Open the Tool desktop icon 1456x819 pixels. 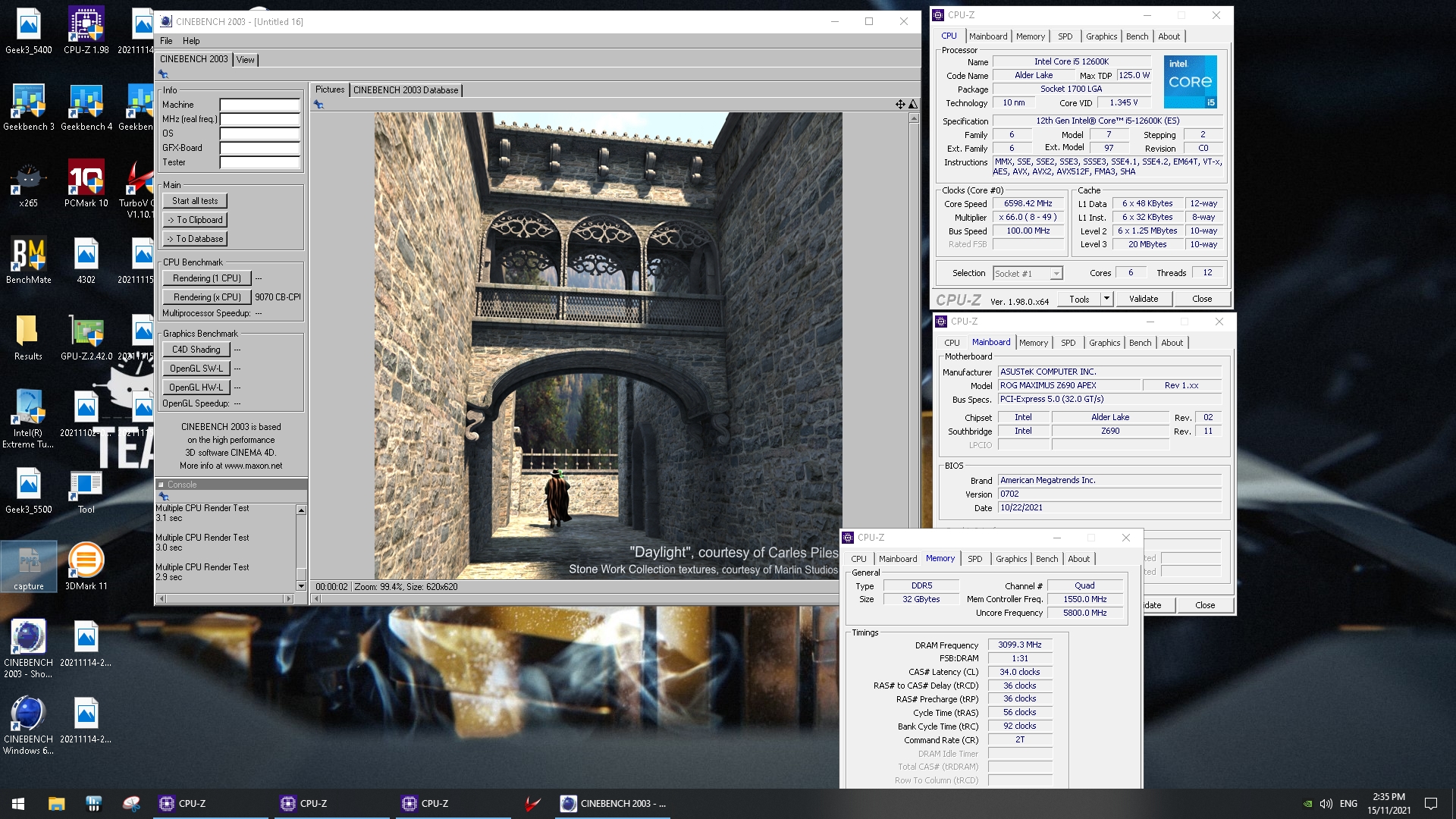86,491
